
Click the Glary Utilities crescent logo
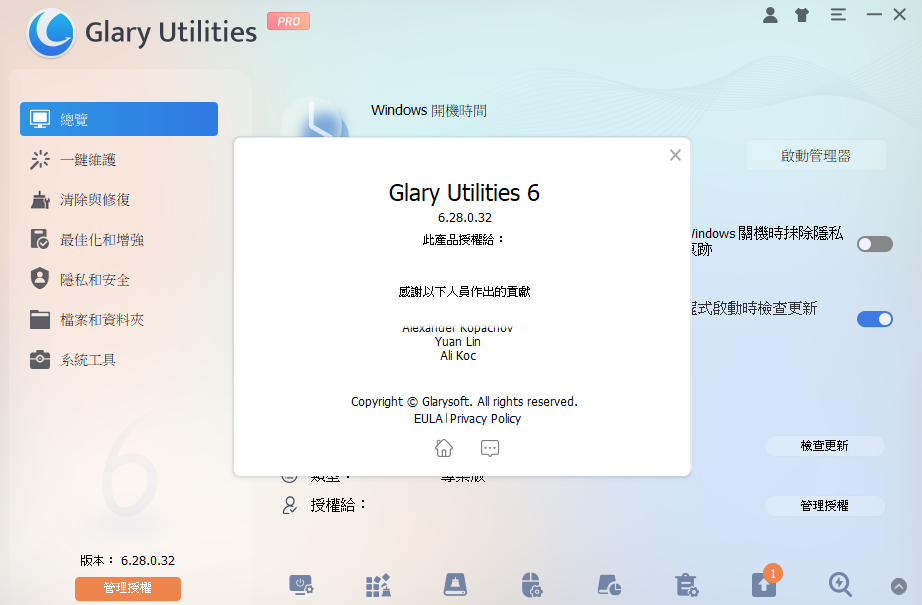pos(51,32)
